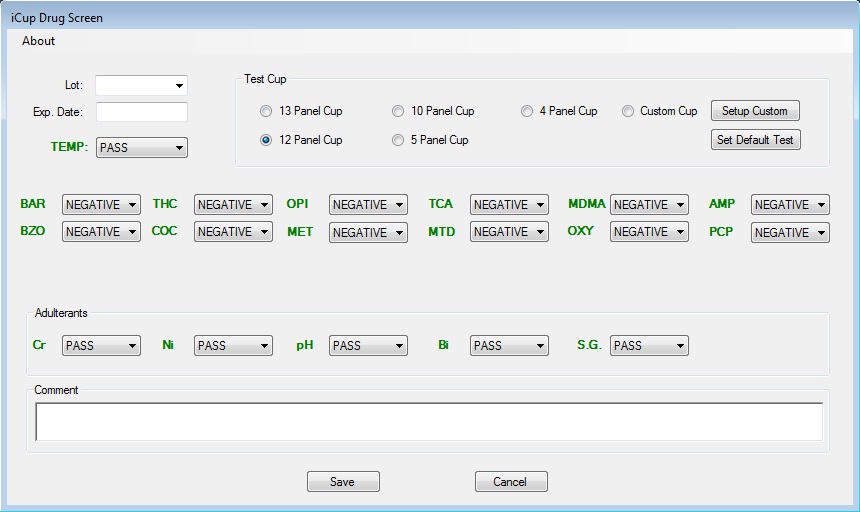Open the PCP result dropdown
Image resolution: width=860 pixels, height=512 pixels.
coord(790,232)
